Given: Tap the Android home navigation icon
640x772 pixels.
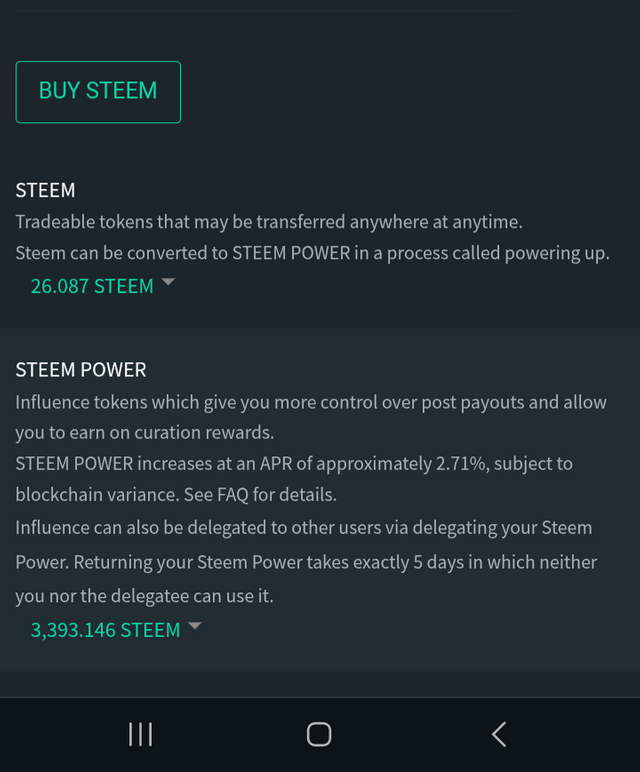Looking at the screenshot, I should pyautogui.click(x=319, y=734).
